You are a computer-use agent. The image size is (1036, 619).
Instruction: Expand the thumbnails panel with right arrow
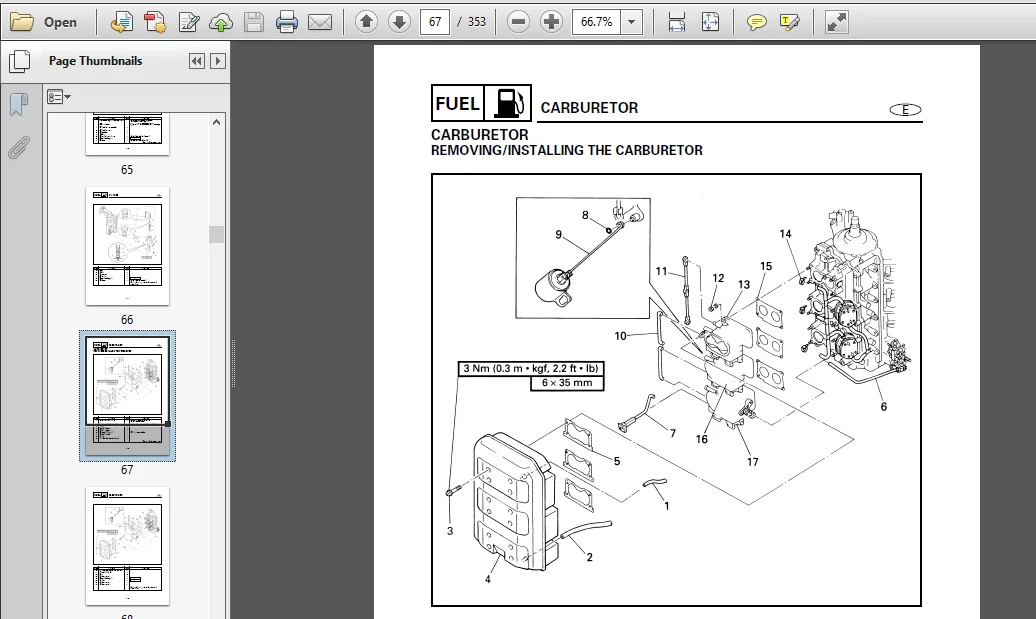point(218,61)
